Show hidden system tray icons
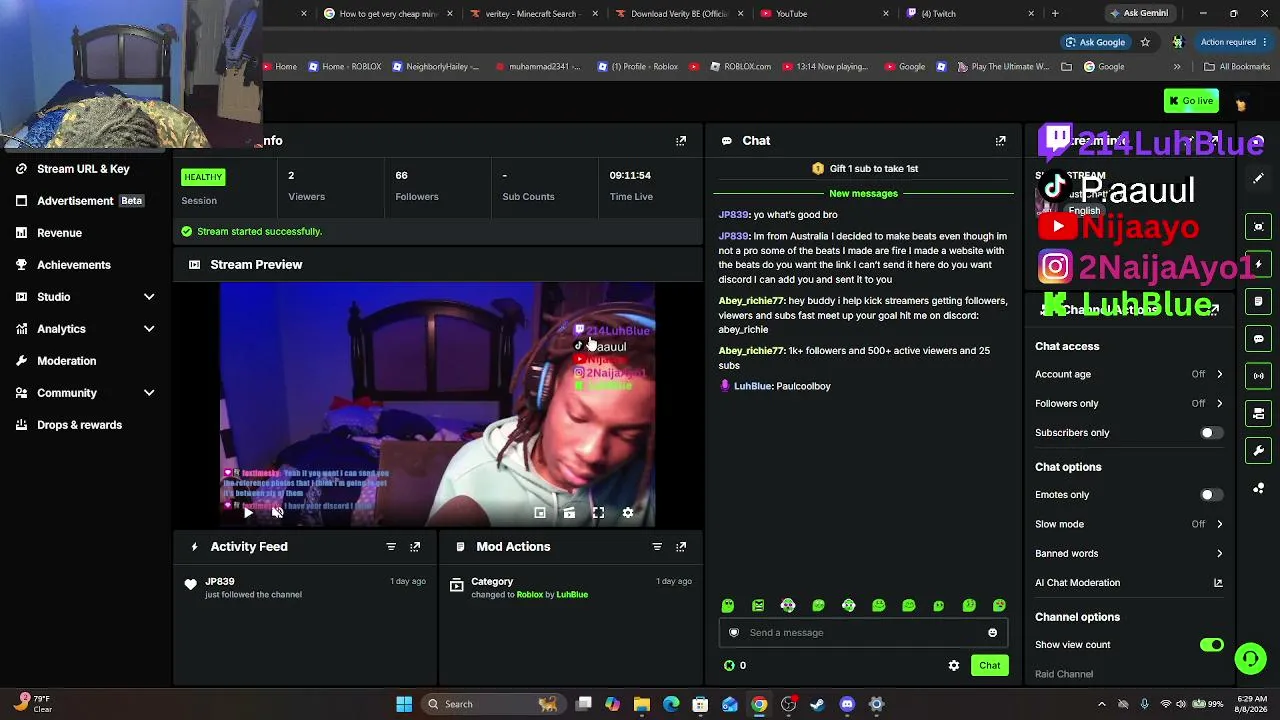Image resolution: width=1280 pixels, height=720 pixels. [x=1102, y=704]
